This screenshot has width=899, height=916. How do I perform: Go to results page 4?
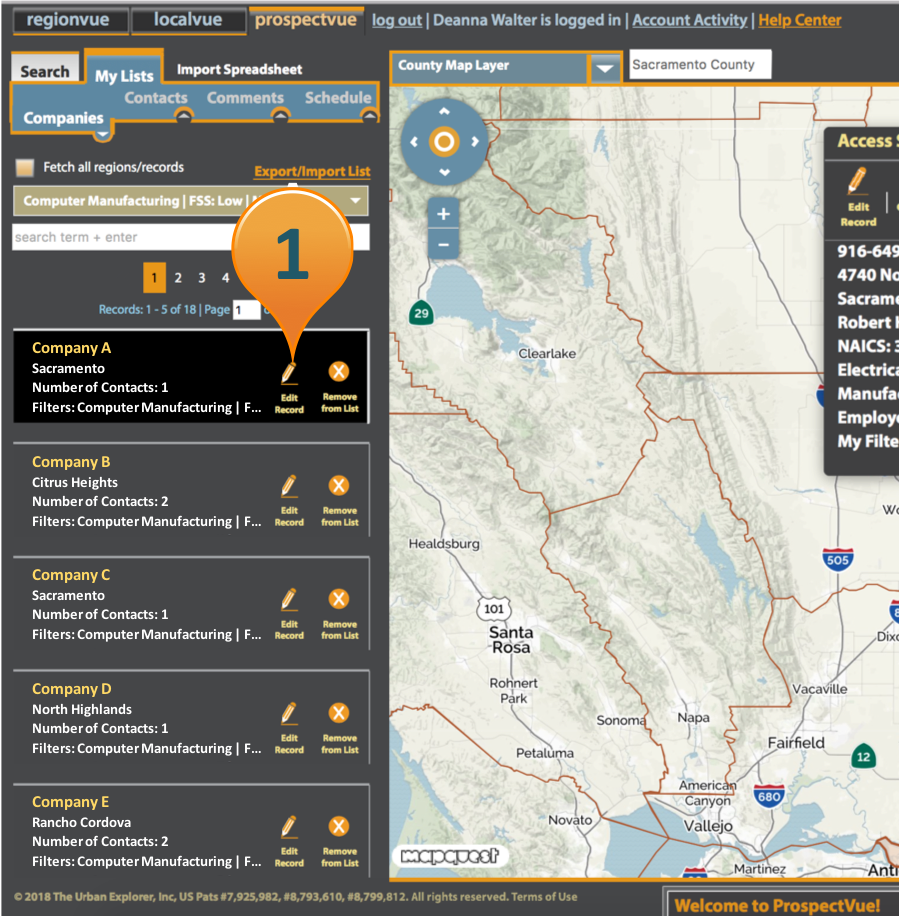click(225, 278)
